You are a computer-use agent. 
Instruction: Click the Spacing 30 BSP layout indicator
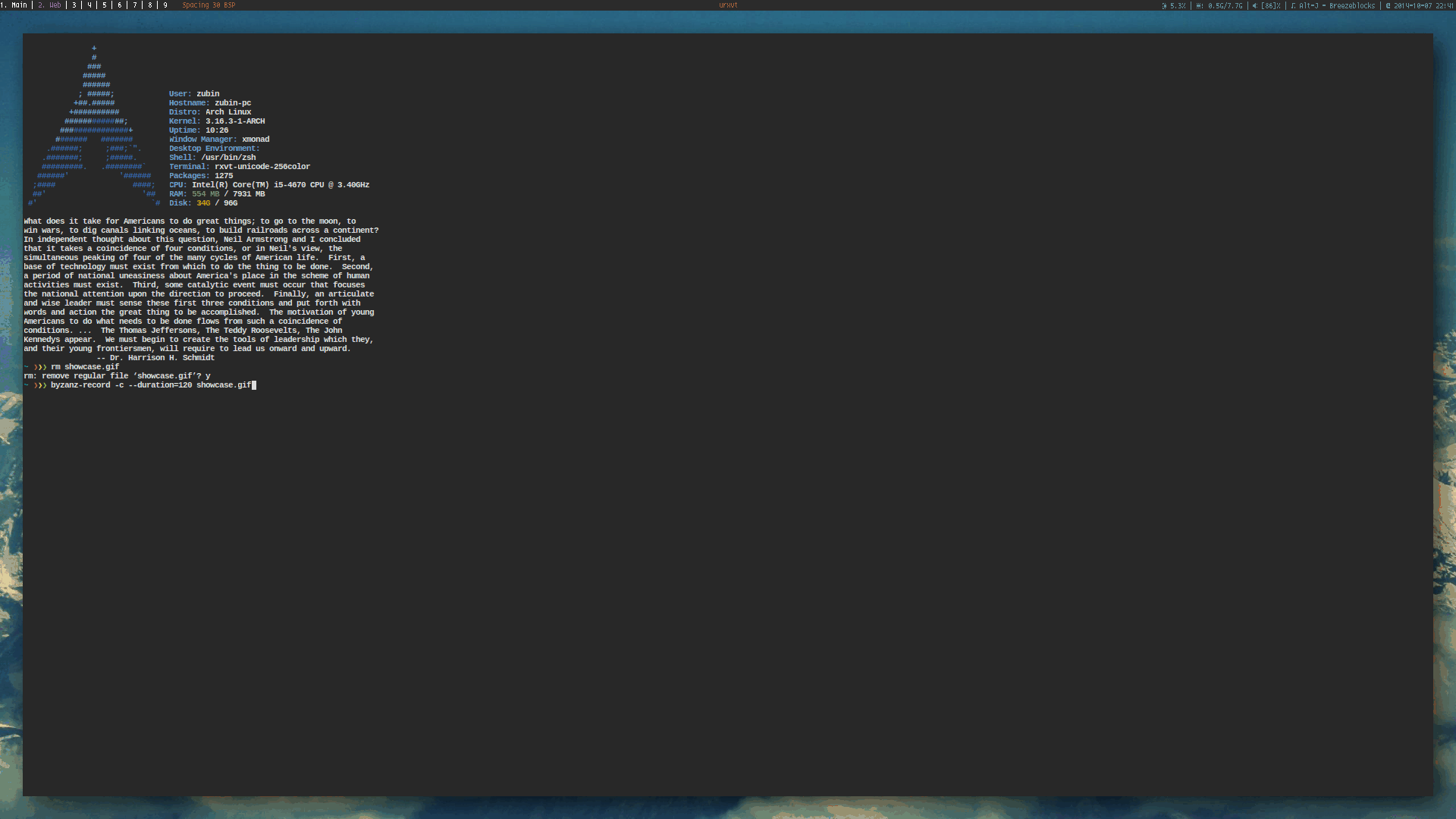[x=209, y=5]
